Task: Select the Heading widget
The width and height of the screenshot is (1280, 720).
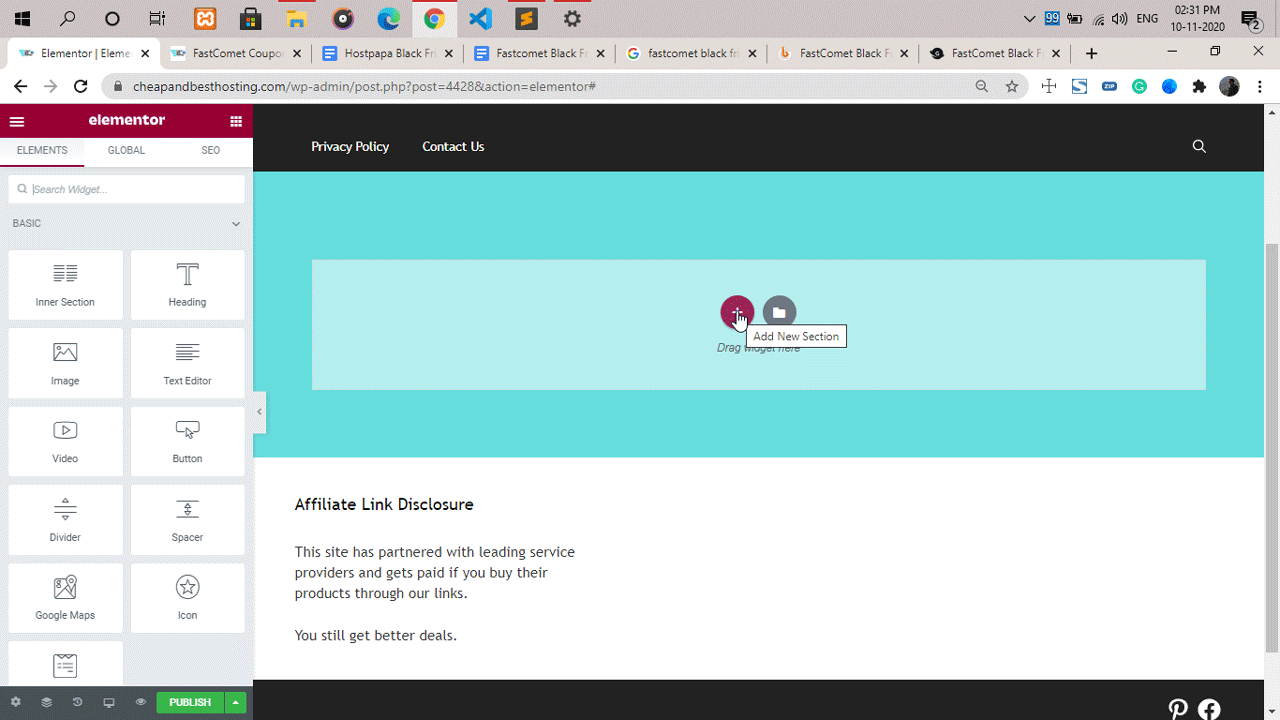Action: click(x=187, y=285)
